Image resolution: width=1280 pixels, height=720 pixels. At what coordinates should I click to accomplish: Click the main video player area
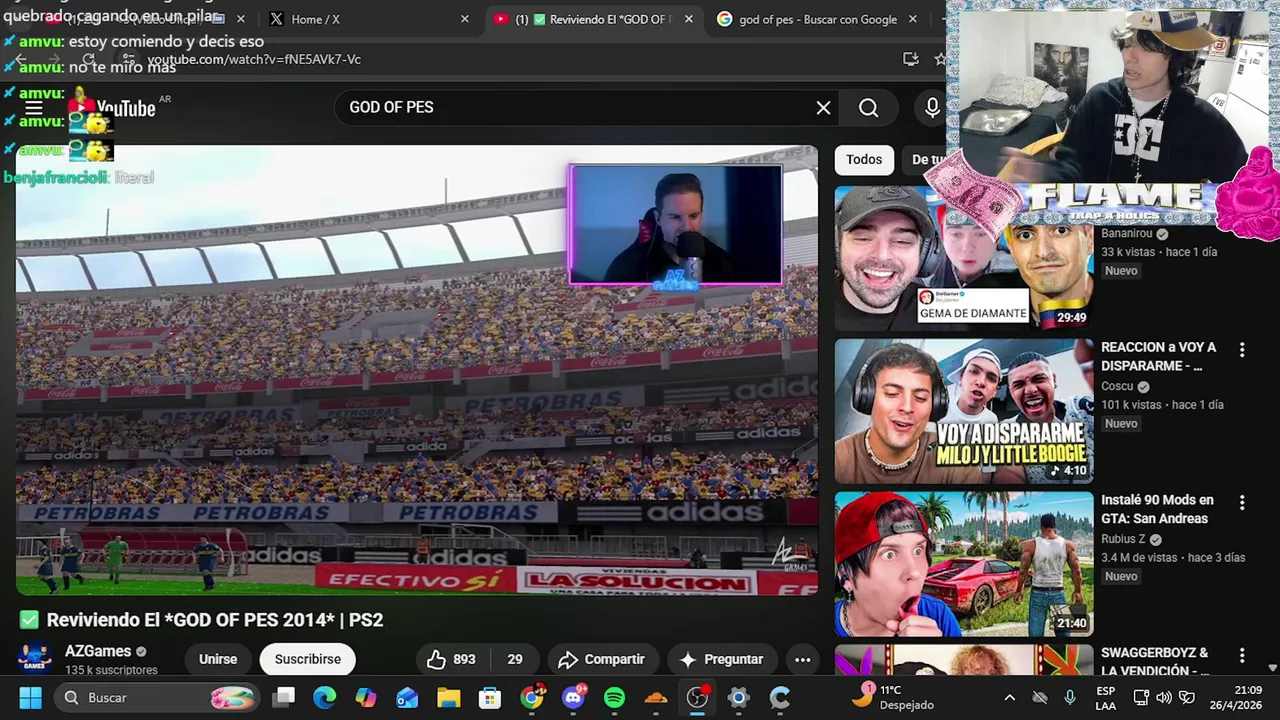[417, 370]
